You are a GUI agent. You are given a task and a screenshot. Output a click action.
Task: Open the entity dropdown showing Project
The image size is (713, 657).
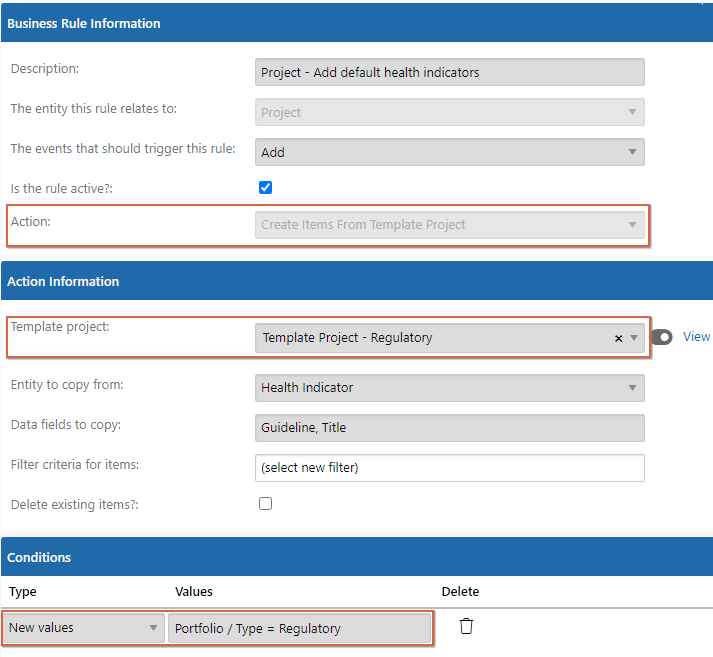coord(450,112)
